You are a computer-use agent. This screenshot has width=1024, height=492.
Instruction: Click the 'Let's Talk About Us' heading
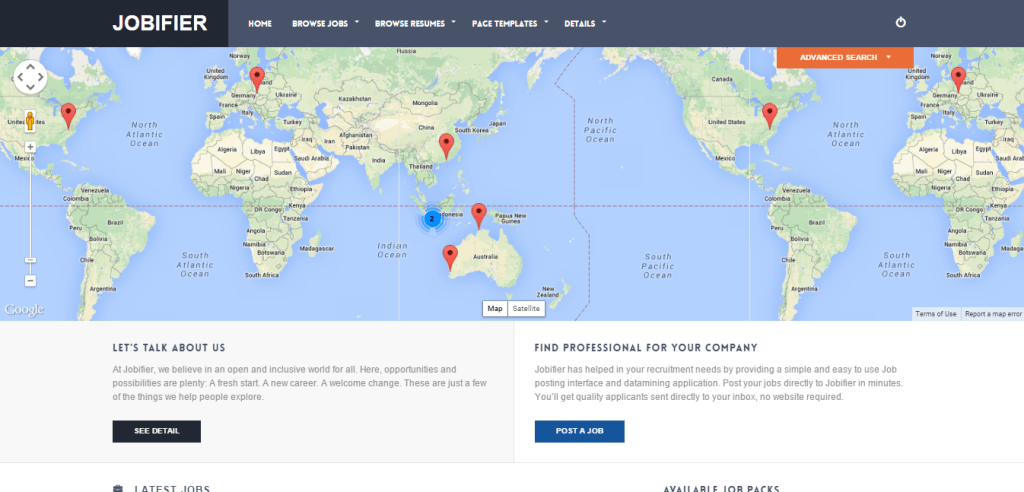(169, 348)
